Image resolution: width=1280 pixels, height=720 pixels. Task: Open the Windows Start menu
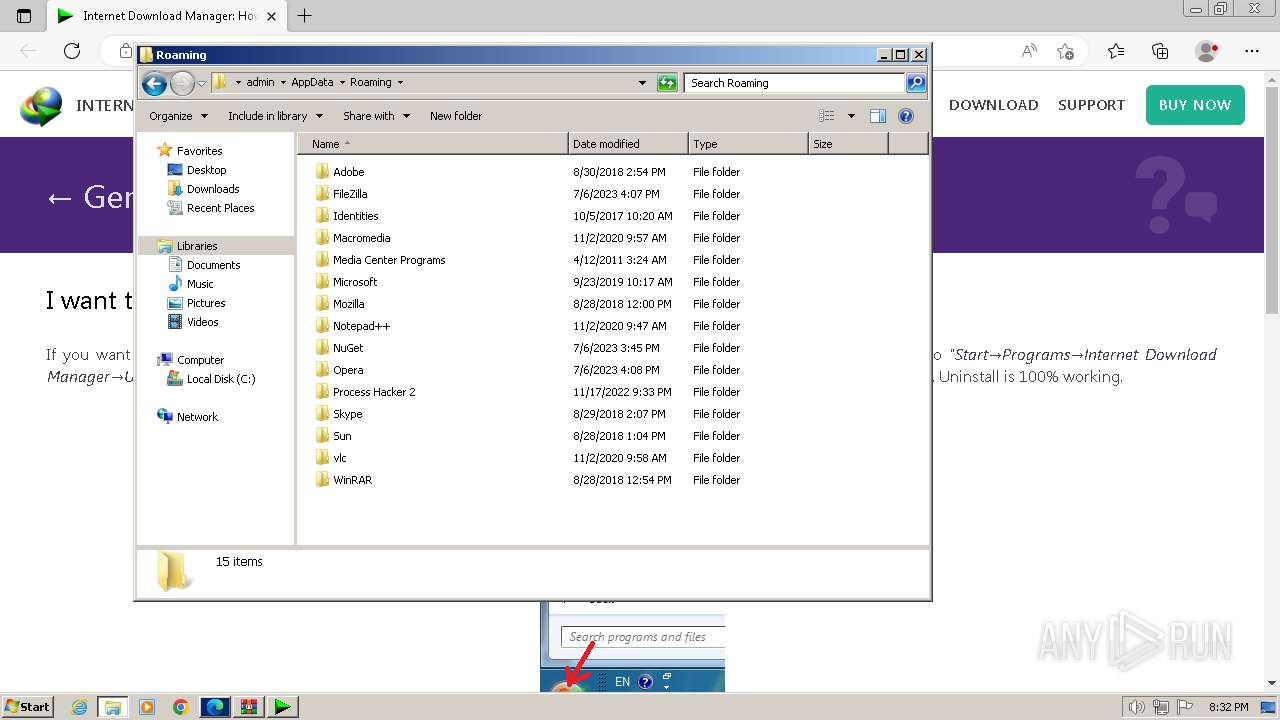click(27, 706)
